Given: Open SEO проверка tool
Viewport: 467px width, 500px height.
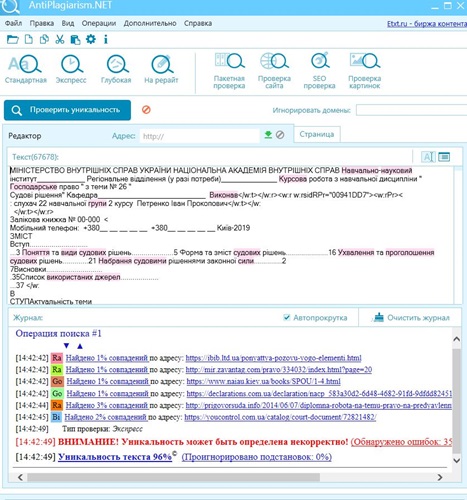Looking at the screenshot, I should click(x=319, y=71).
